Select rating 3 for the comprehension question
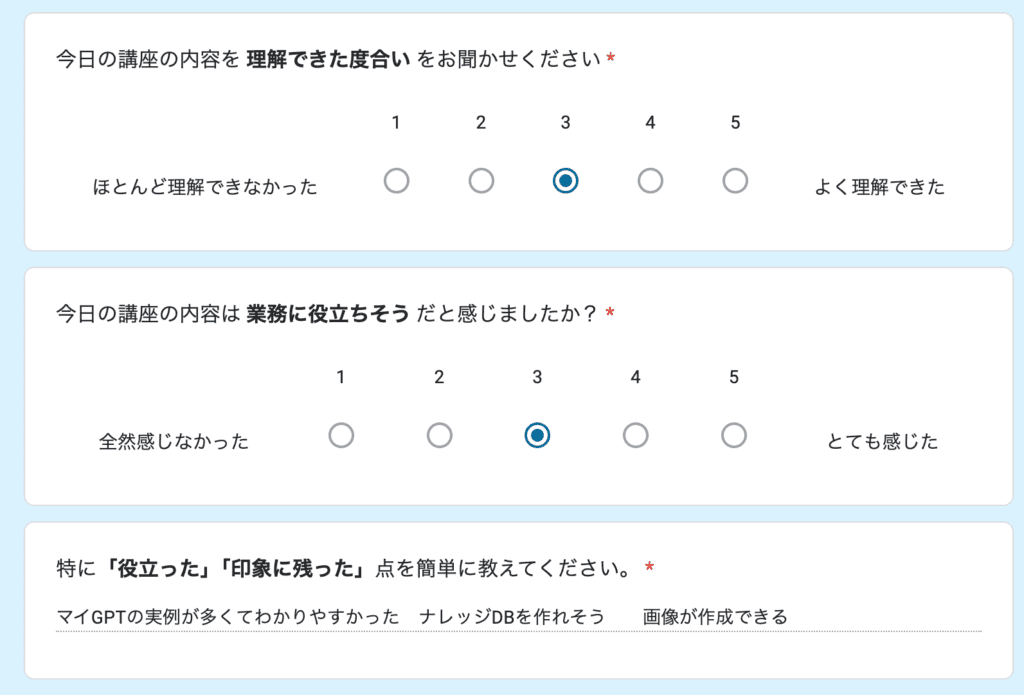The height and width of the screenshot is (695, 1024). [565, 181]
